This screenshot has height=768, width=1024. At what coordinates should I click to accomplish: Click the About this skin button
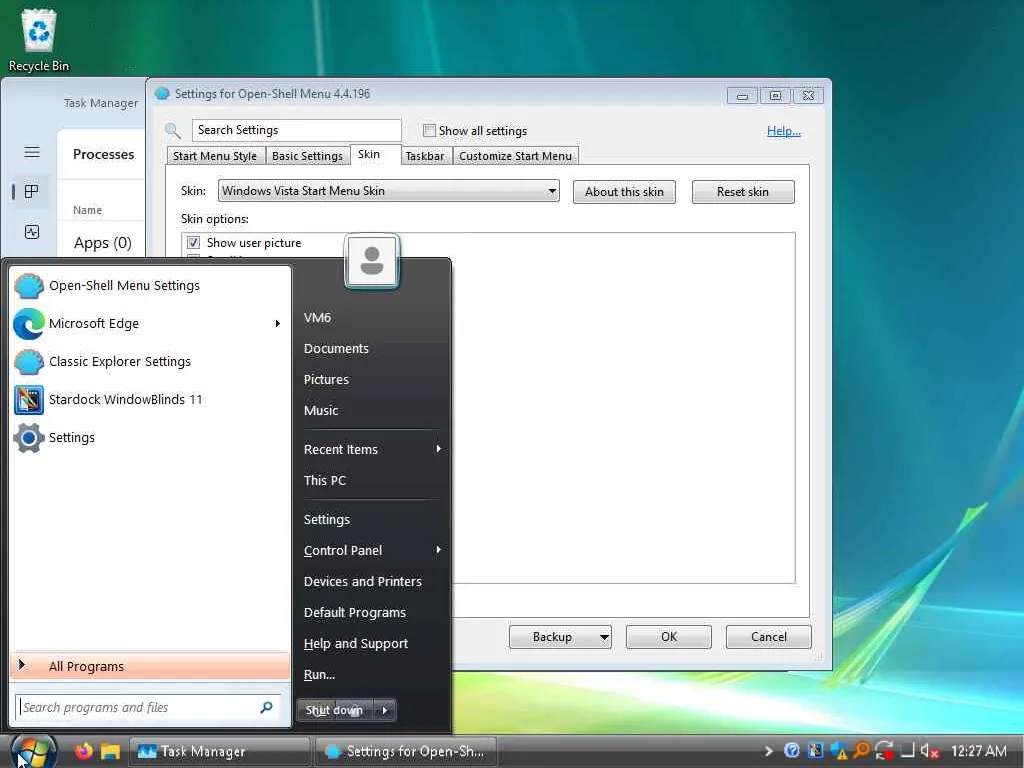coord(624,192)
